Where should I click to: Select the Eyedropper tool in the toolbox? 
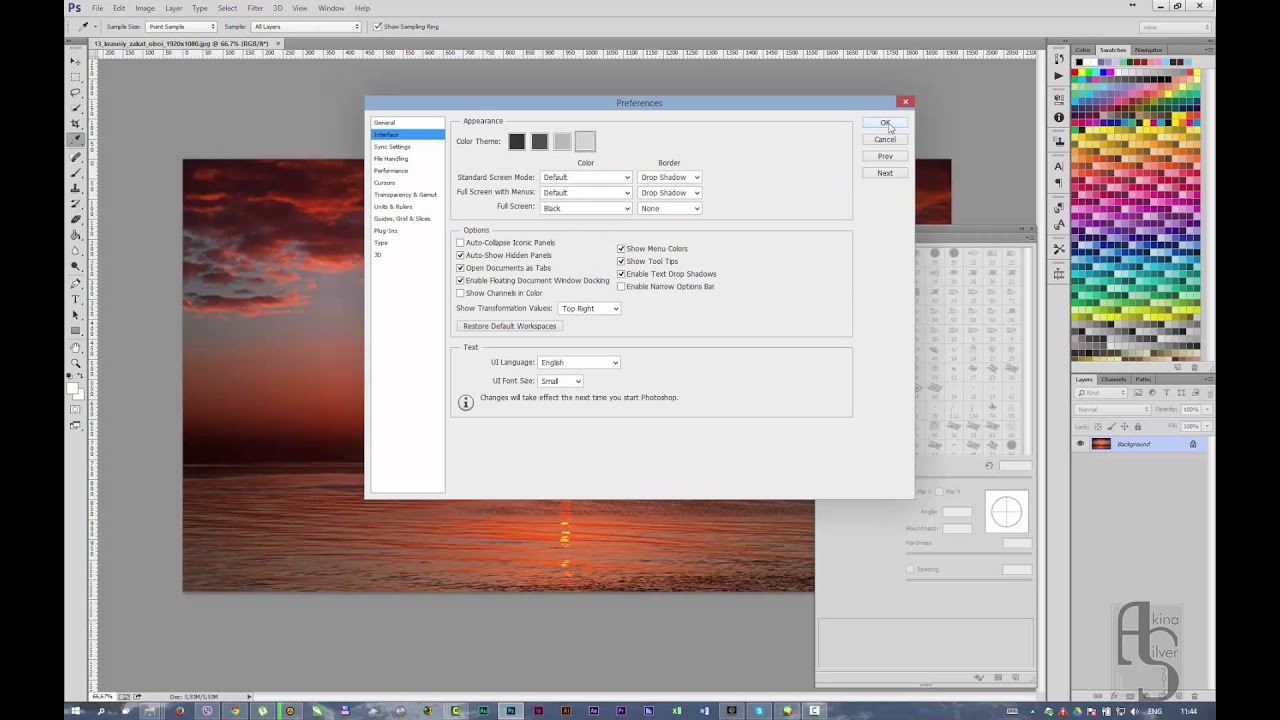click(x=76, y=139)
